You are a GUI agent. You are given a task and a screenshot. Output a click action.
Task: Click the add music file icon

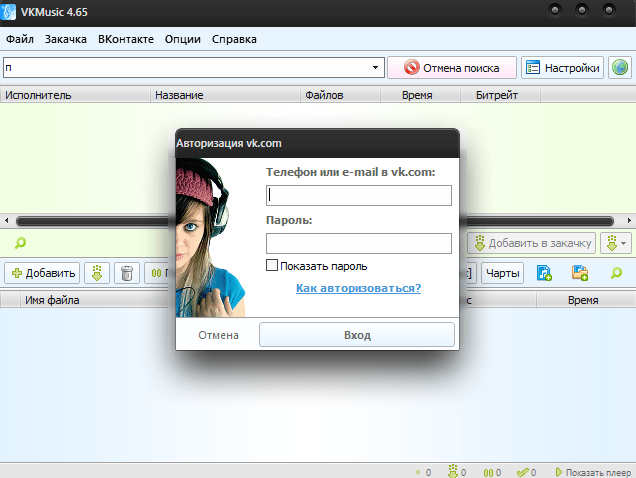[544, 273]
